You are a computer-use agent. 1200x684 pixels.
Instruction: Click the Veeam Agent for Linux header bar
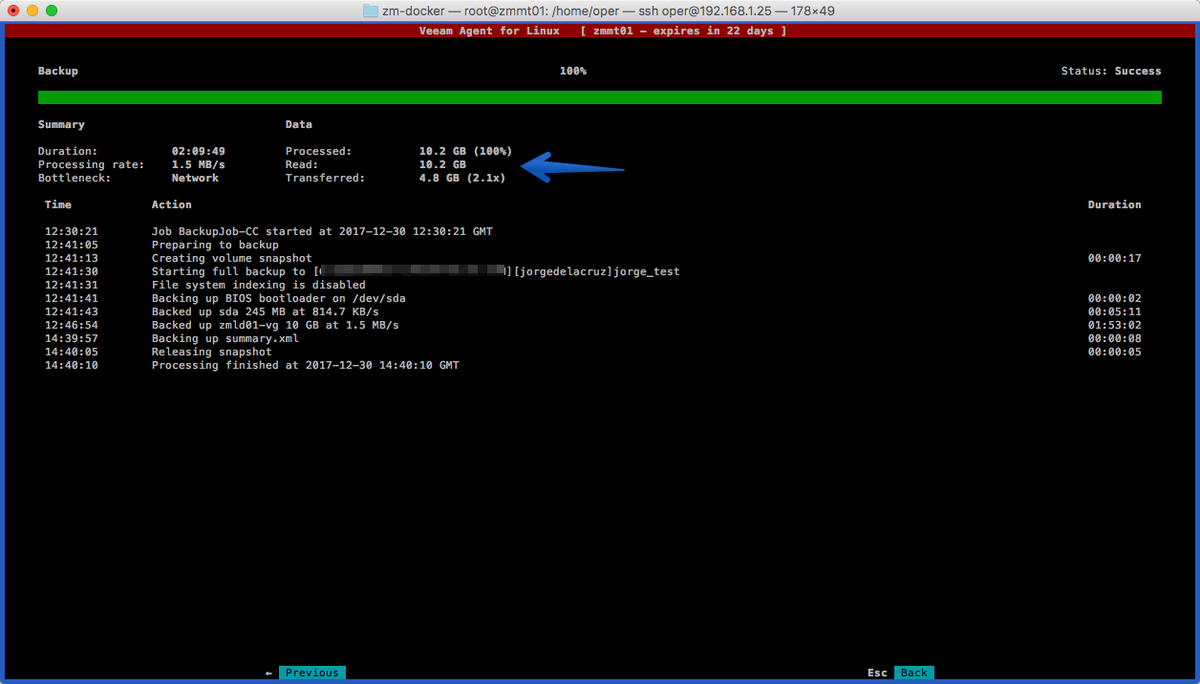pyautogui.click(x=600, y=31)
